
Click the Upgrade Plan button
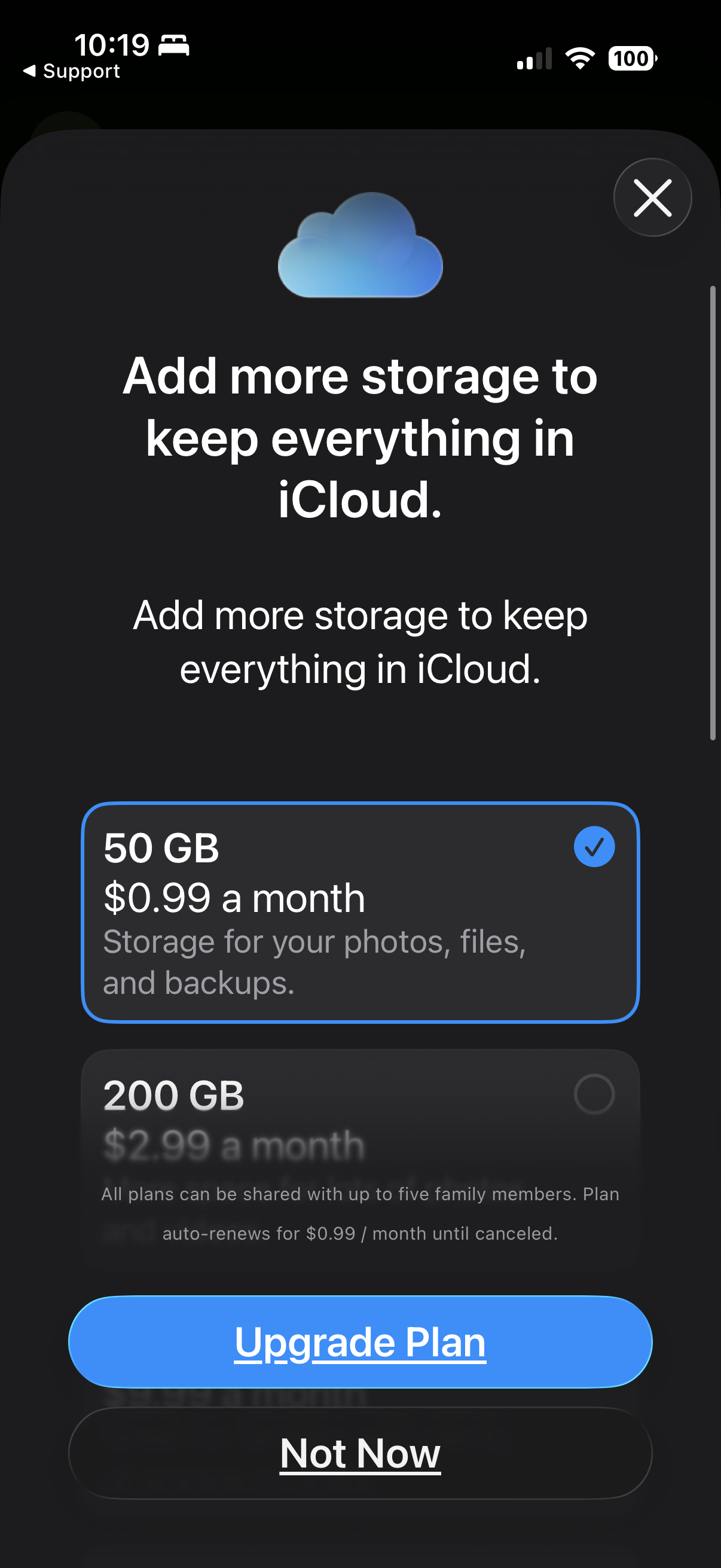(360, 1341)
